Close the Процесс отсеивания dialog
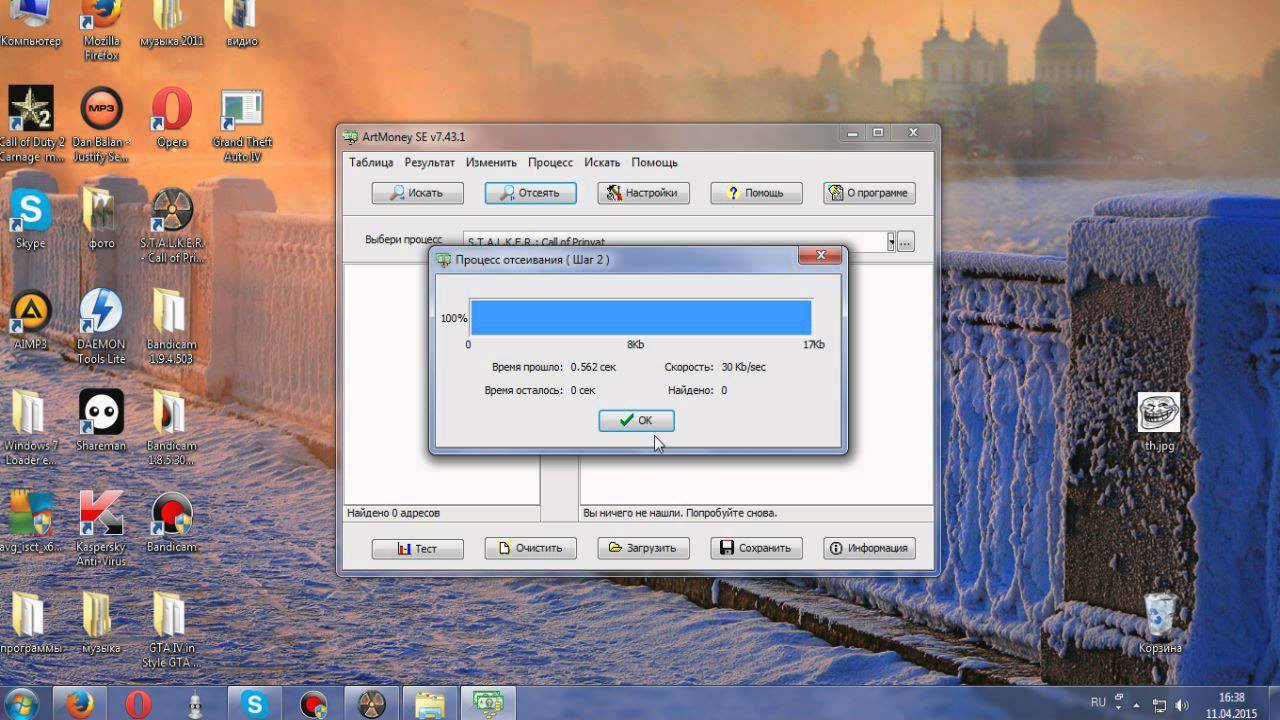Screen dimensions: 1280x720 pyautogui.click(x=820, y=256)
